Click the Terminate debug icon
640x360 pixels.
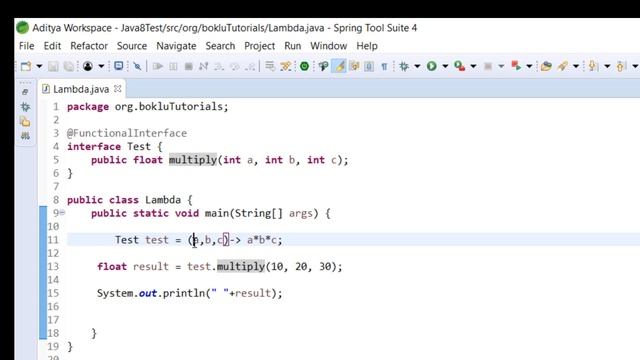click(x=188, y=66)
